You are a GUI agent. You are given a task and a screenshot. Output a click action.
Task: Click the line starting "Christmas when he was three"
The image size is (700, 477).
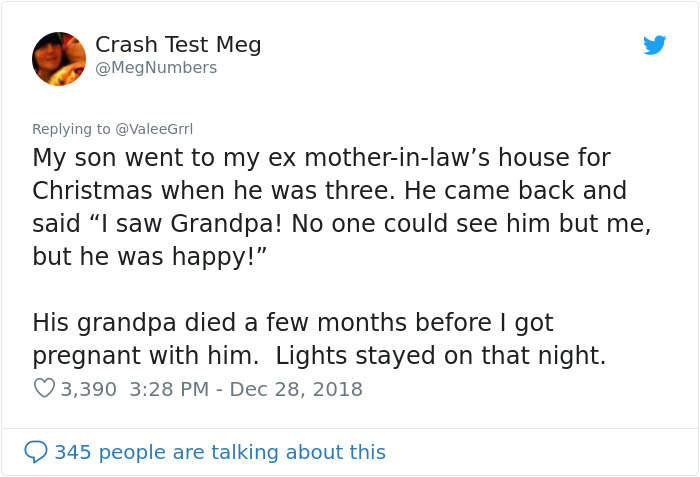click(329, 190)
